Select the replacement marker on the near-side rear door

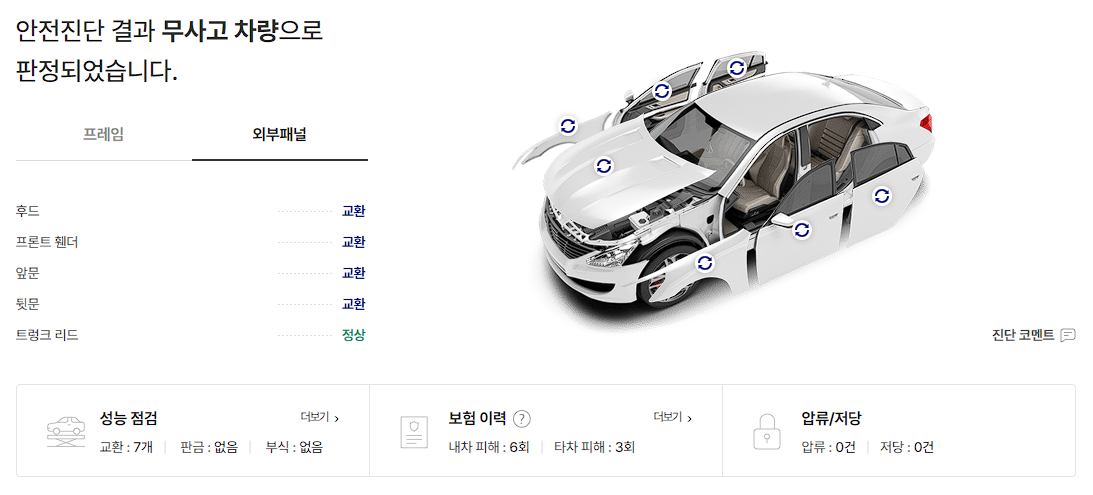point(882,196)
